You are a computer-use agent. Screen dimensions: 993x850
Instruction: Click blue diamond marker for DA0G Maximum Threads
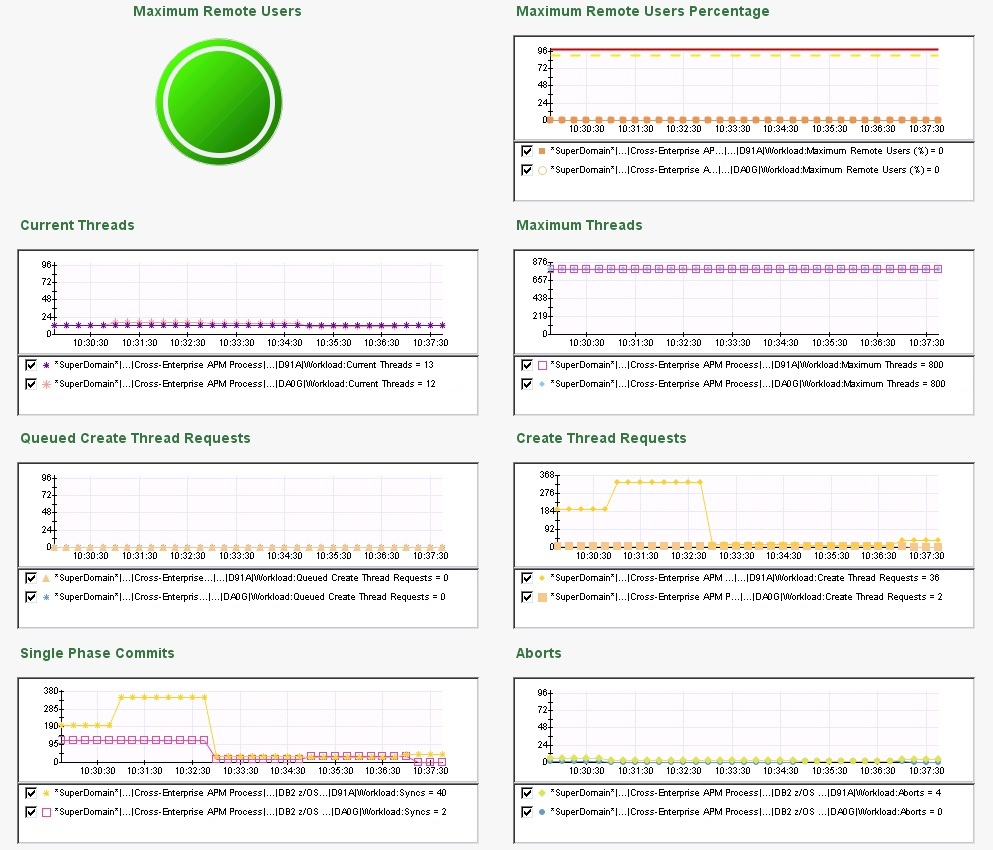coord(542,384)
